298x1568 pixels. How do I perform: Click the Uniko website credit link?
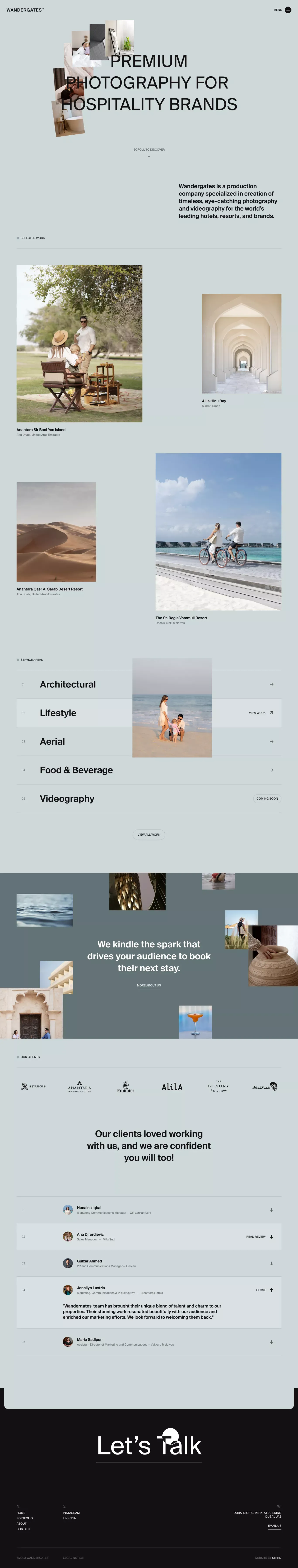[x=277, y=1558]
